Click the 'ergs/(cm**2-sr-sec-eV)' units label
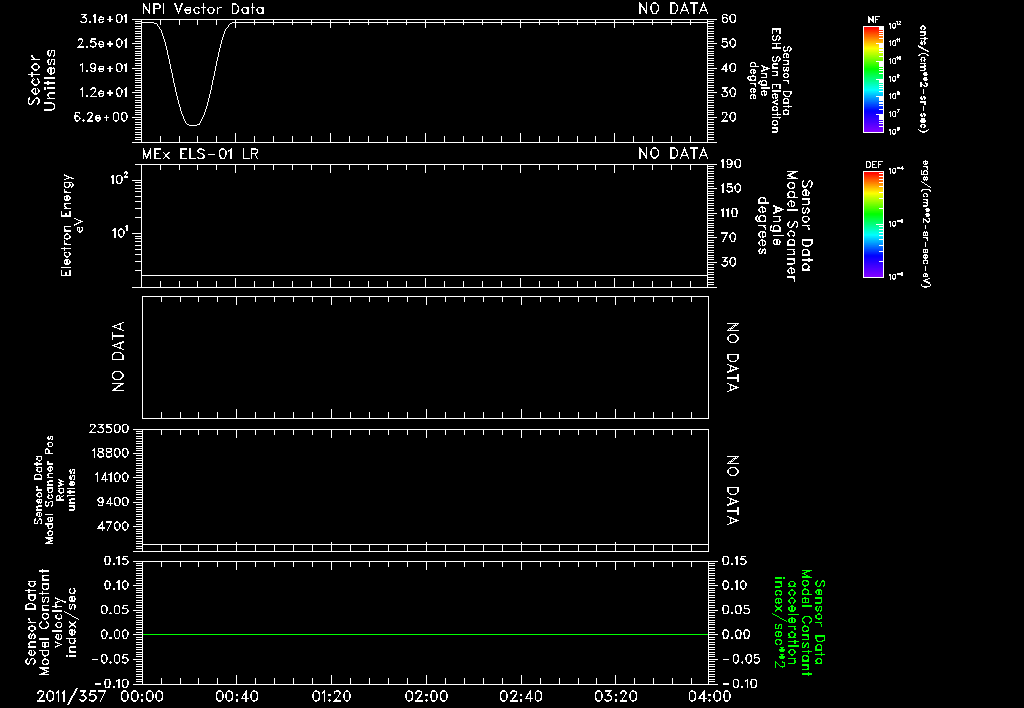The image size is (1024, 708). click(x=925, y=223)
